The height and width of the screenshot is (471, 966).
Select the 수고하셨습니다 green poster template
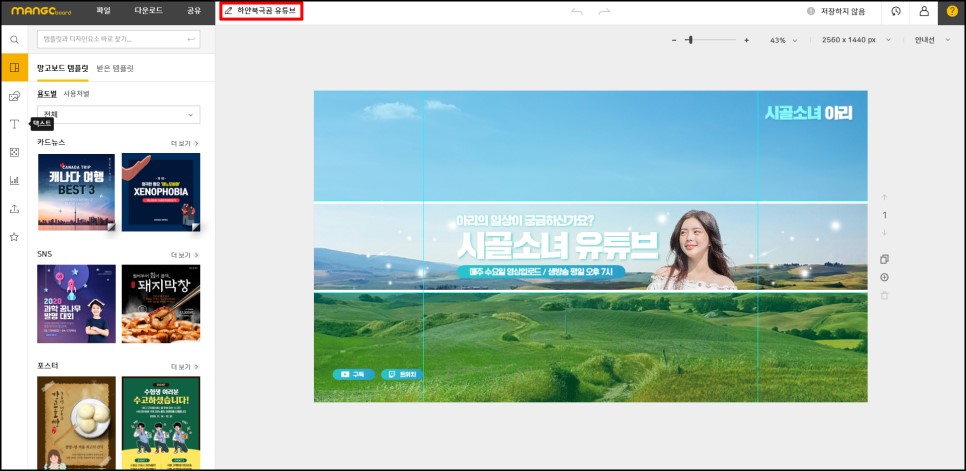coord(161,423)
